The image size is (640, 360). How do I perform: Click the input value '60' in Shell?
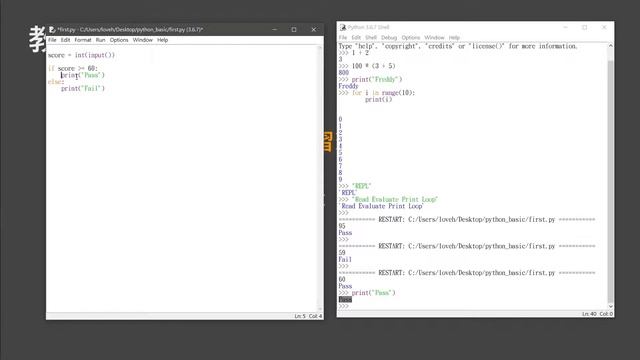pos(342,280)
